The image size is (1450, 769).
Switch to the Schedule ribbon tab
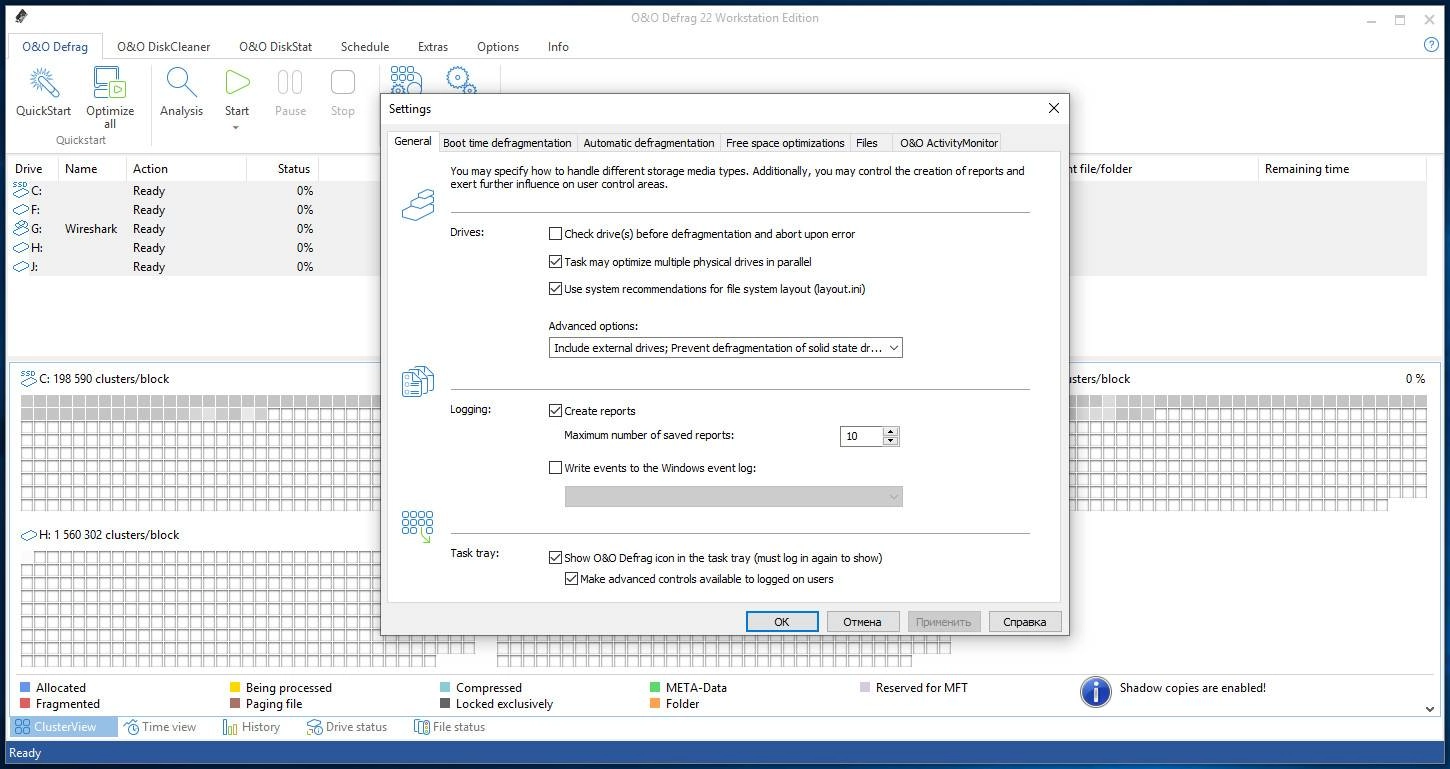(365, 47)
